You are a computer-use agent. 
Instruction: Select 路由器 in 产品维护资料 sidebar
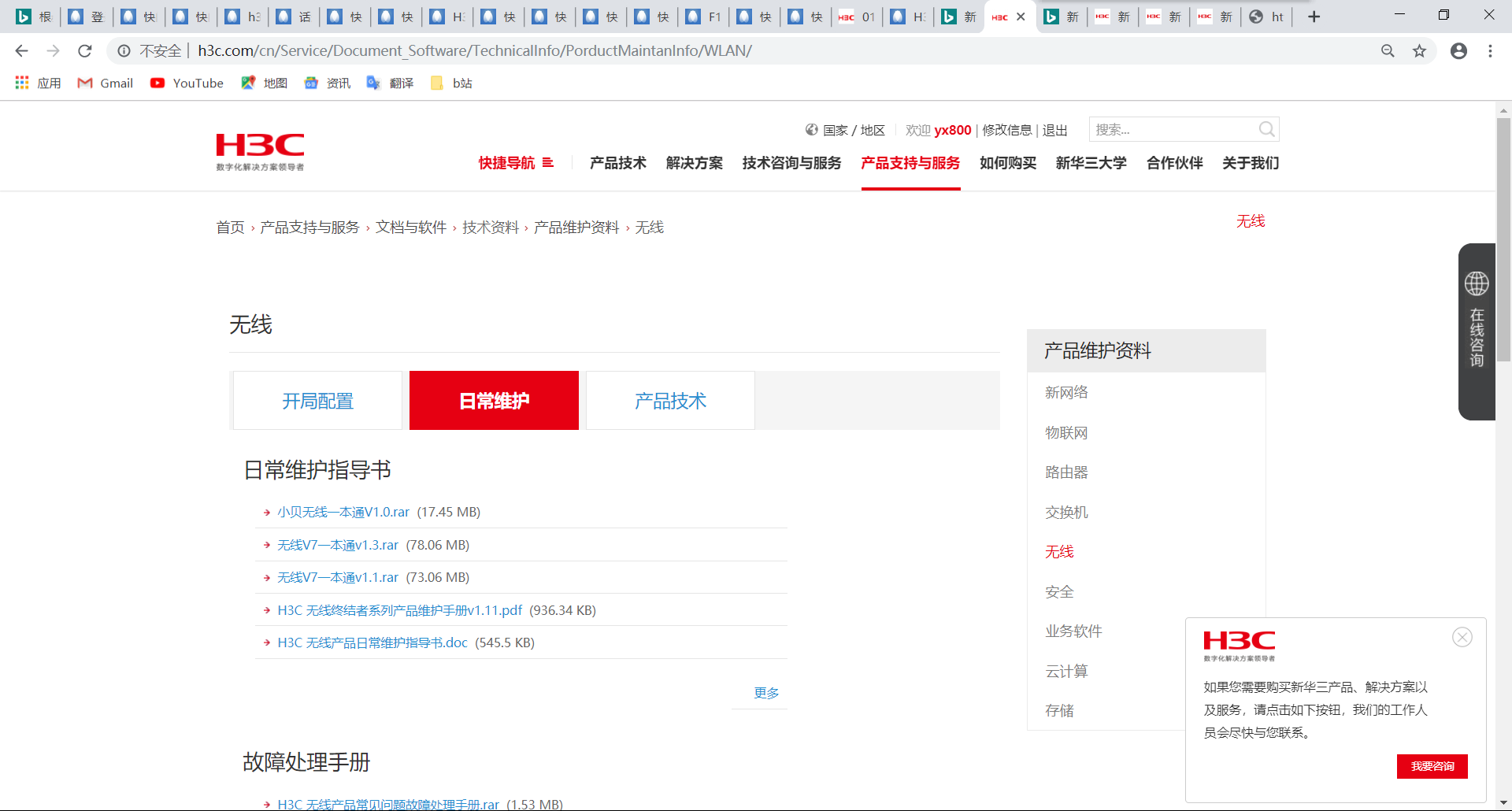point(1066,472)
